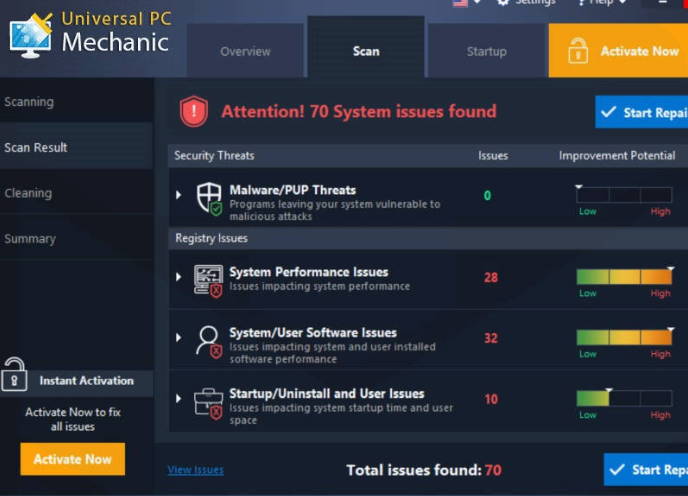Select Cleaning in the left sidebar
This screenshot has height=496, width=688.
click(x=28, y=193)
